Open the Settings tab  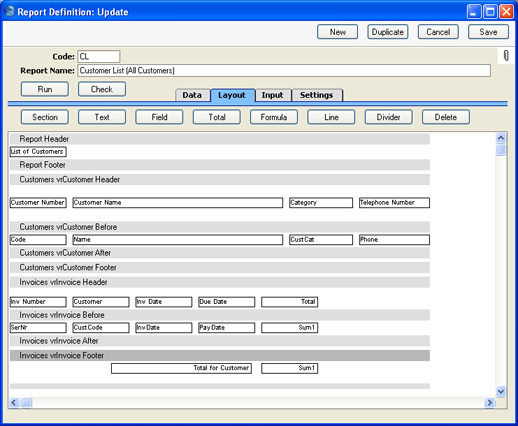point(317,95)
